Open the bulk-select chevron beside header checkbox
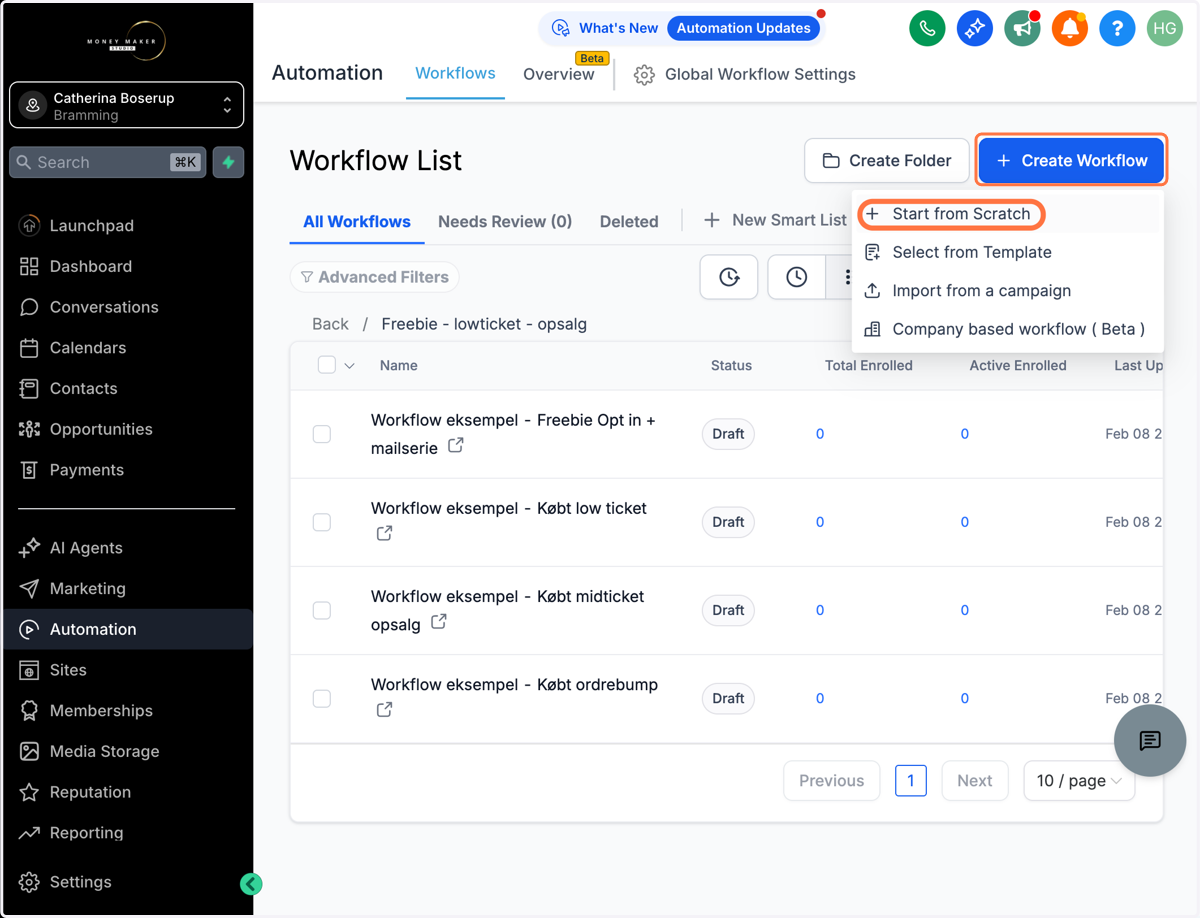The width and height of the screenshot is (1200, 918). [350, 366]
